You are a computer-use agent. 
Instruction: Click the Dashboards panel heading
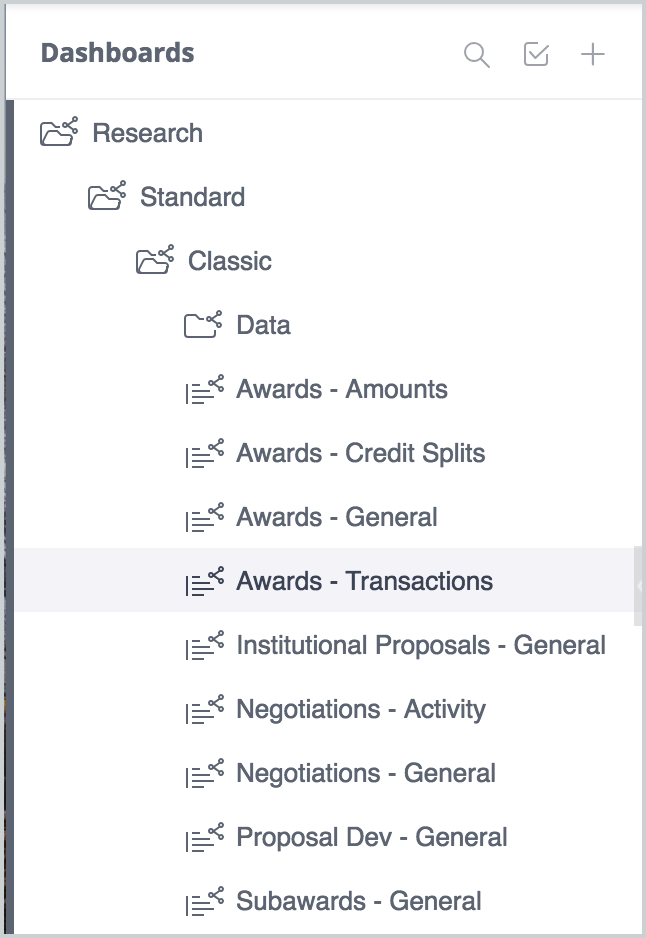[x=117, y=53]
